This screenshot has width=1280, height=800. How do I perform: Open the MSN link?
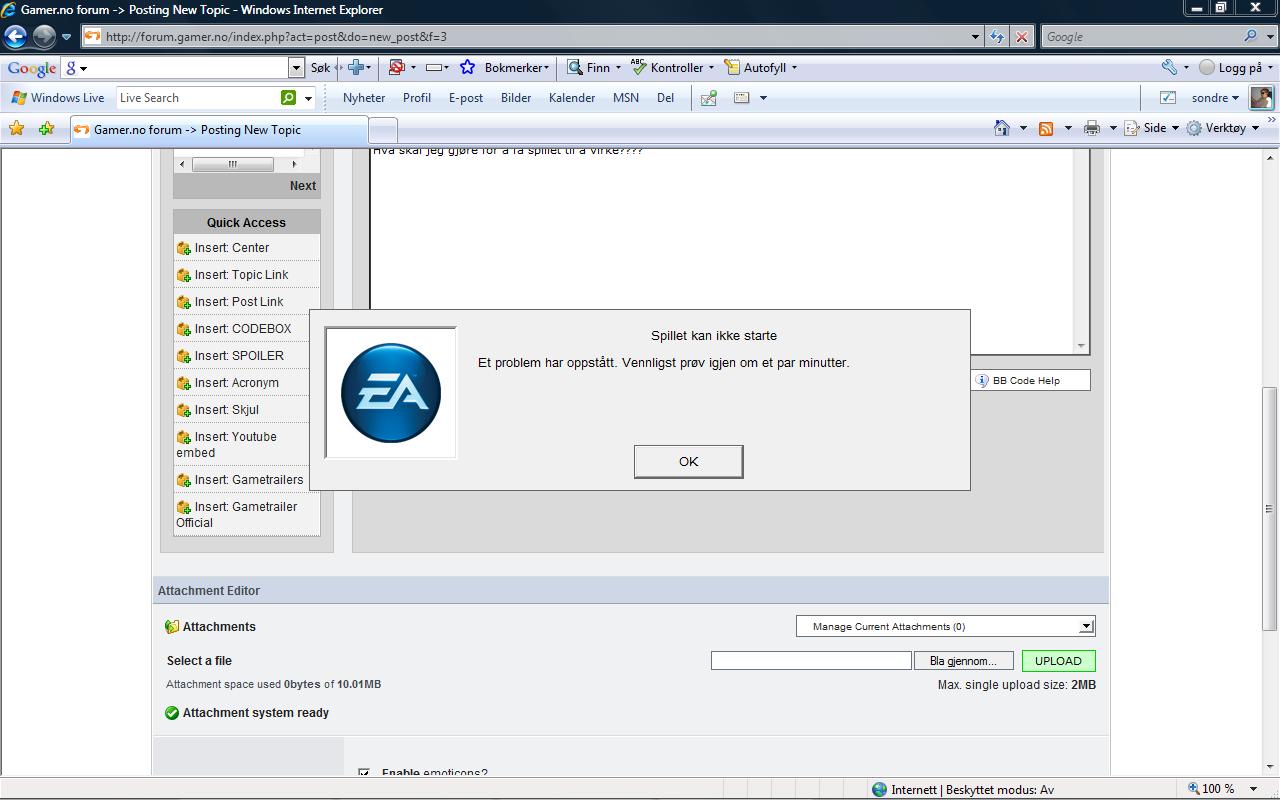pyautogui.click(x=626, y=98)
